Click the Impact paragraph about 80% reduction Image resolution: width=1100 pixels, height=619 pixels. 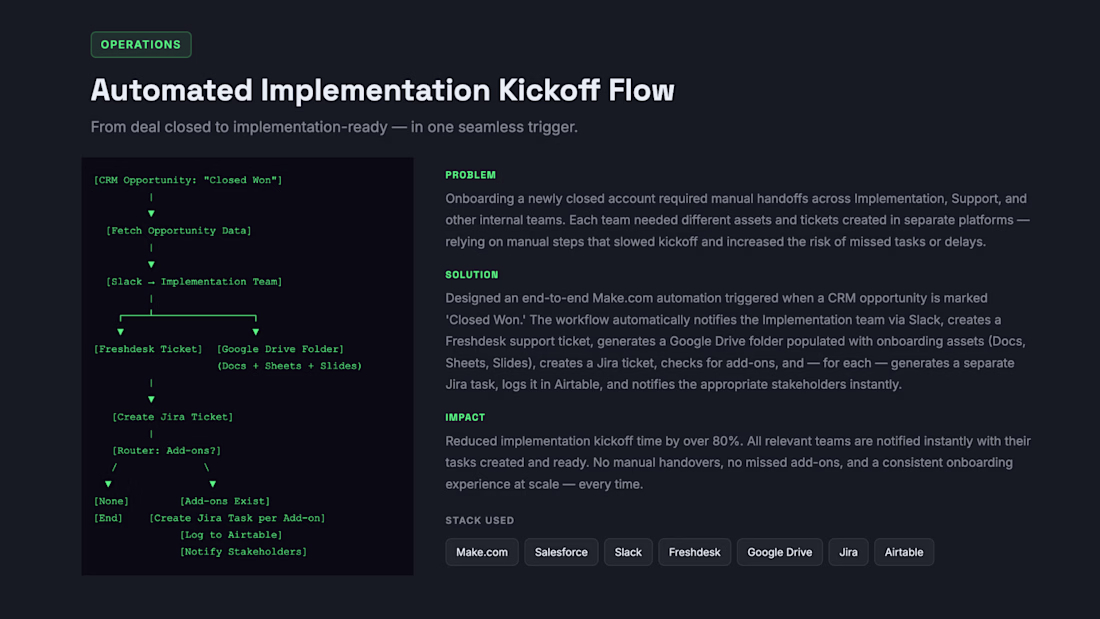pyautogui.click(x=738, y=462)
